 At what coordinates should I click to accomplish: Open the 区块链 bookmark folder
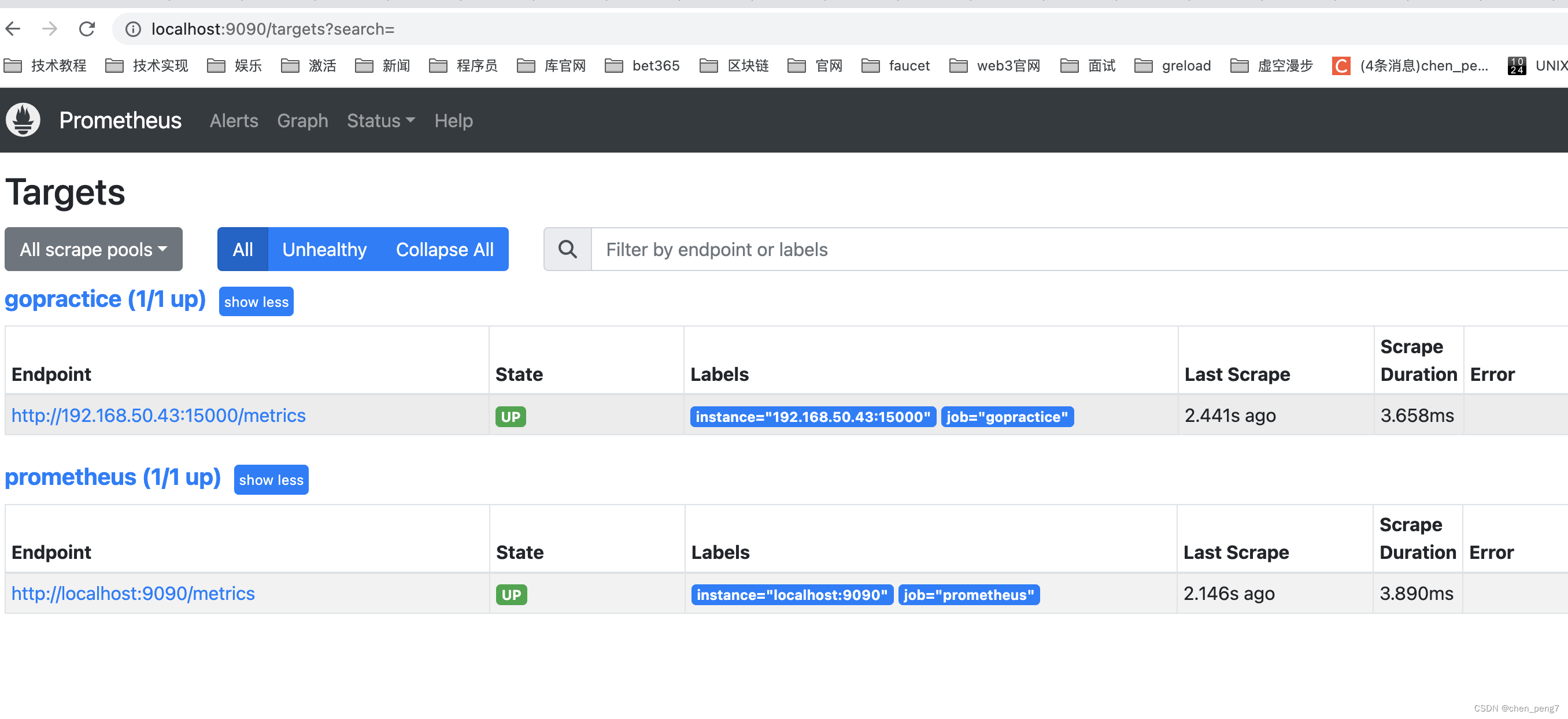pos(734,66)
